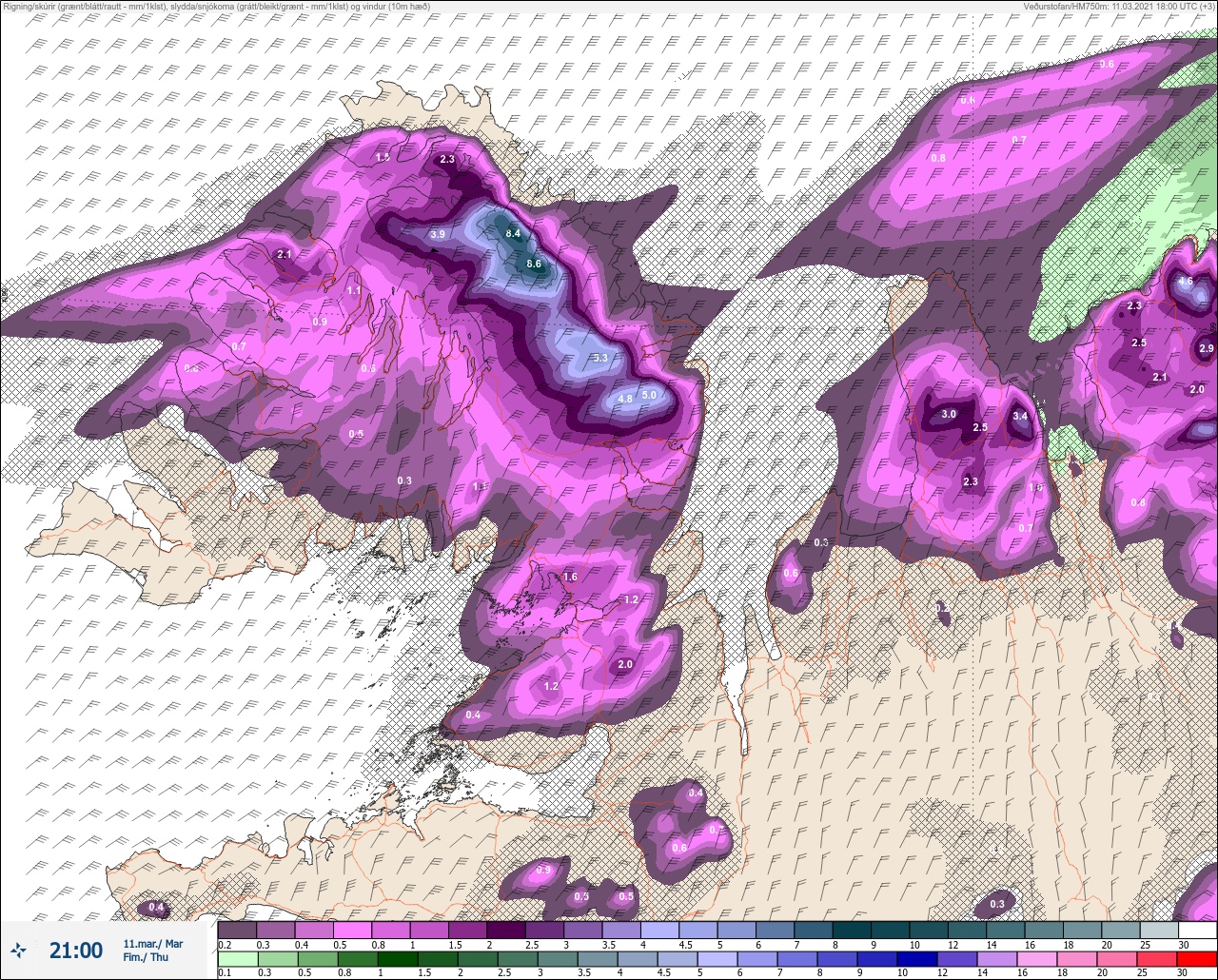The height and width of the screenshot is (980, 1218).
Task: Click the 3.0 value in the eastern region
Action: (949, 414)
